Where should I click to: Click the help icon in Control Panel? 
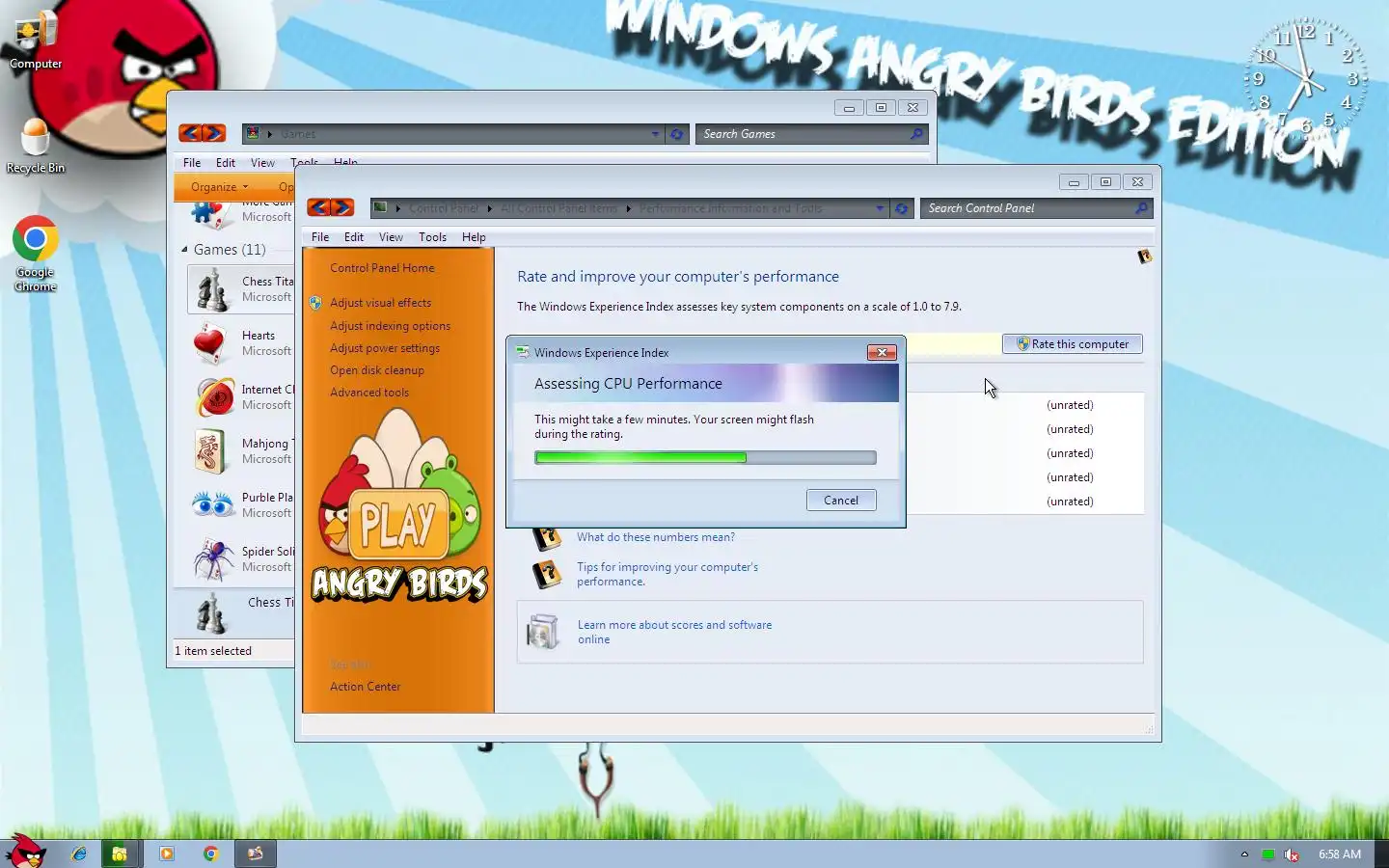1145,257
